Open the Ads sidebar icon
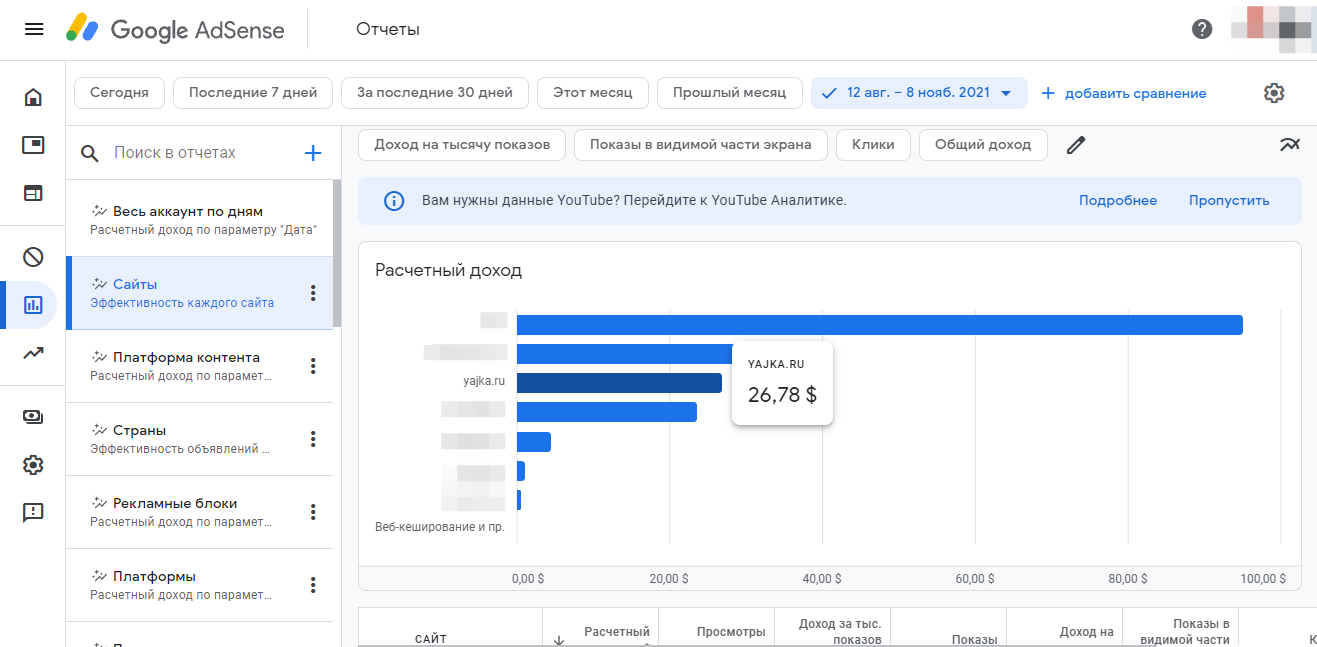 [33, 145]
